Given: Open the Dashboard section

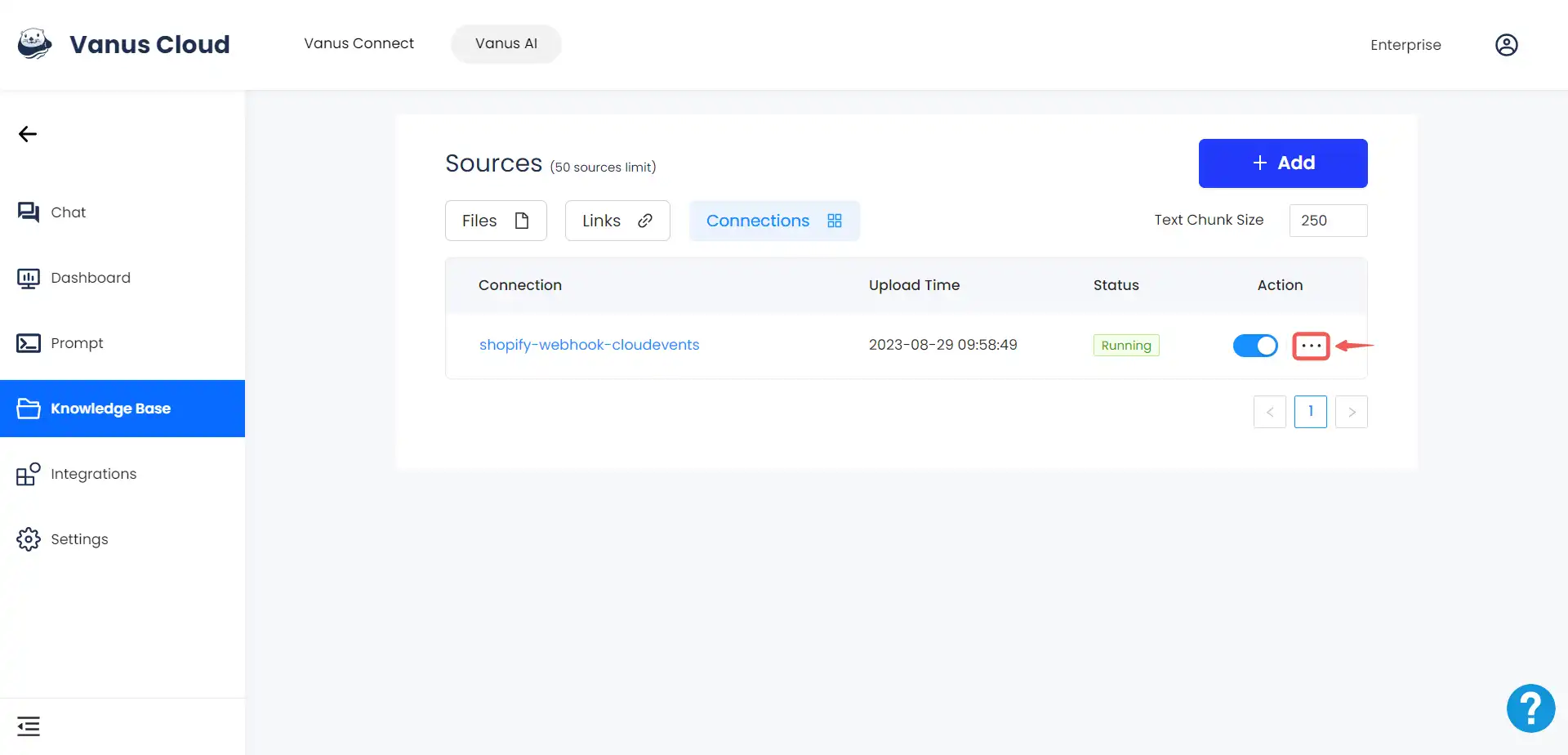Looking at the screenshot, I should click(x=122, y=278).
